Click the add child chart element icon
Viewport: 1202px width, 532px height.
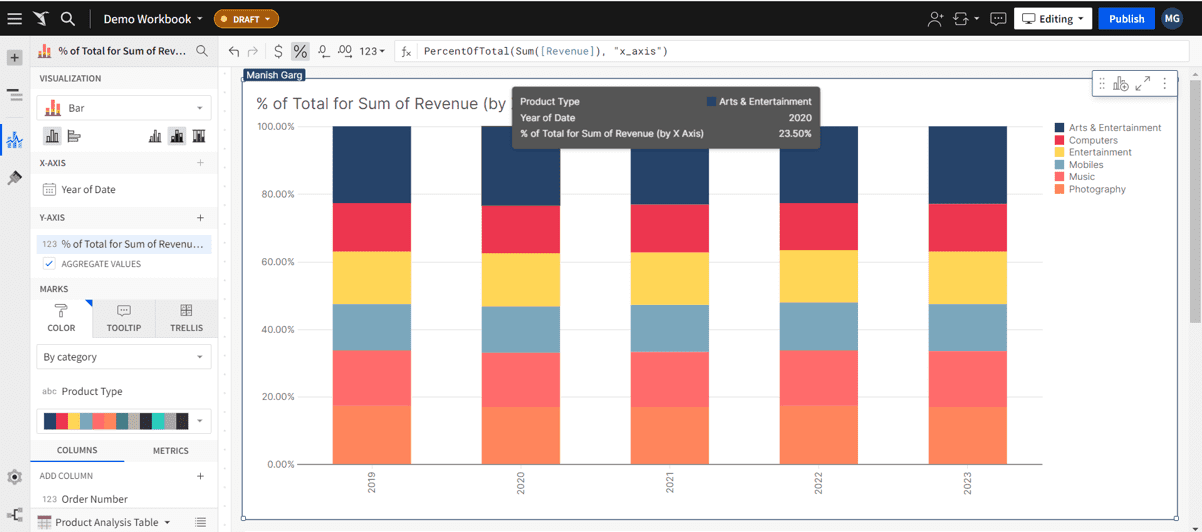pos(1120,84)
